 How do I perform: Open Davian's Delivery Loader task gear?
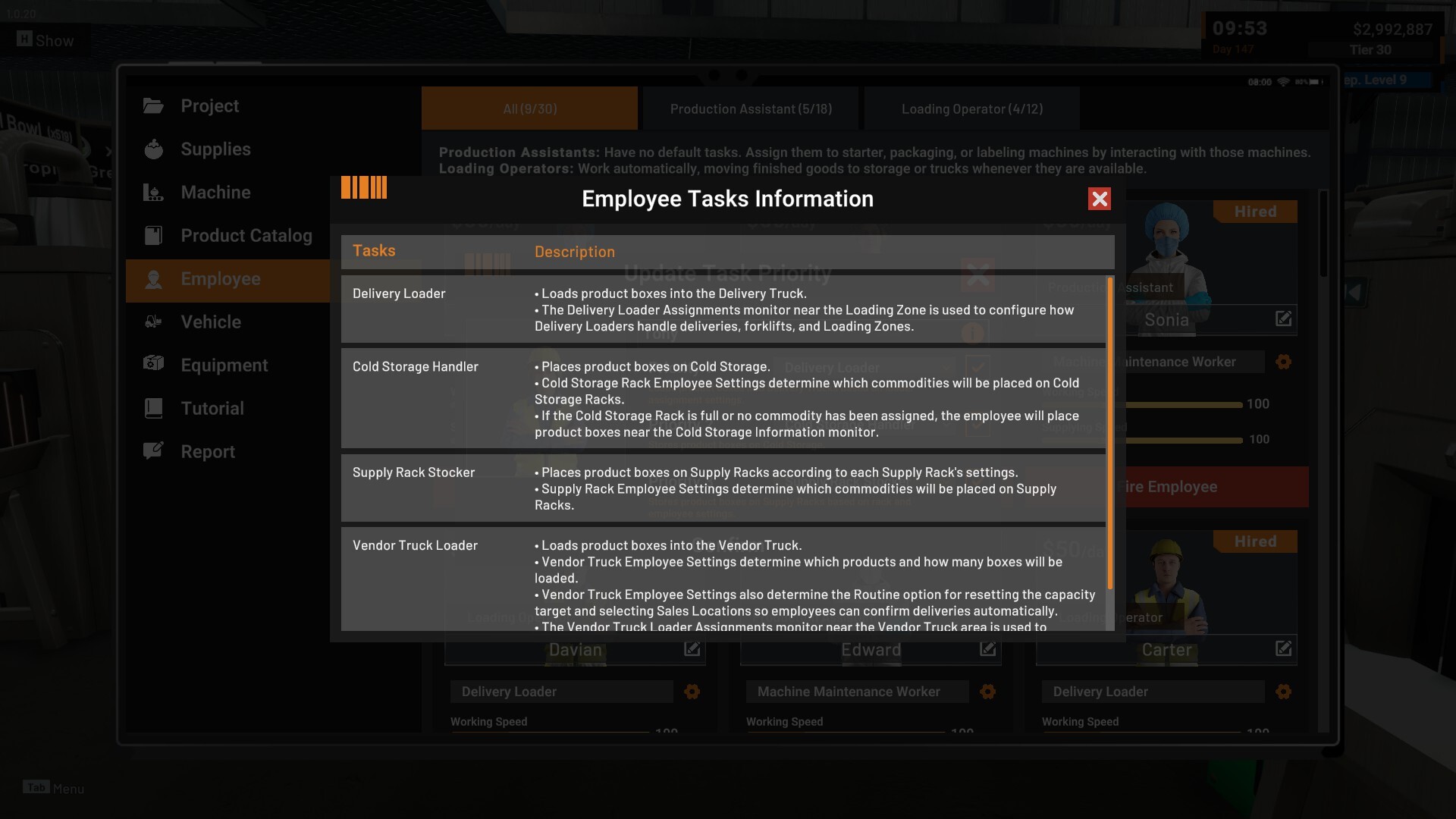(x=692, y=692)
